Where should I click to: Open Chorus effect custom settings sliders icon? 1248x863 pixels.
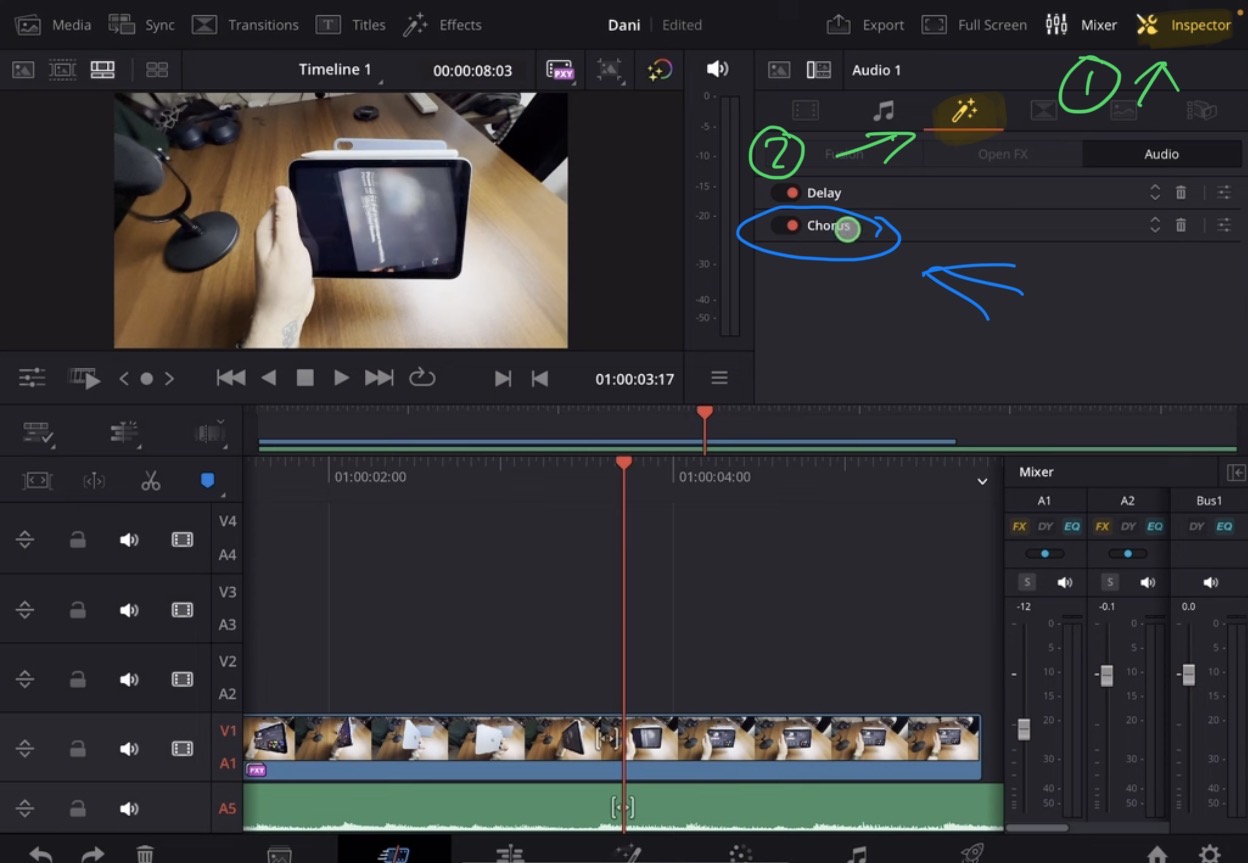click(x=1223, y=224)
